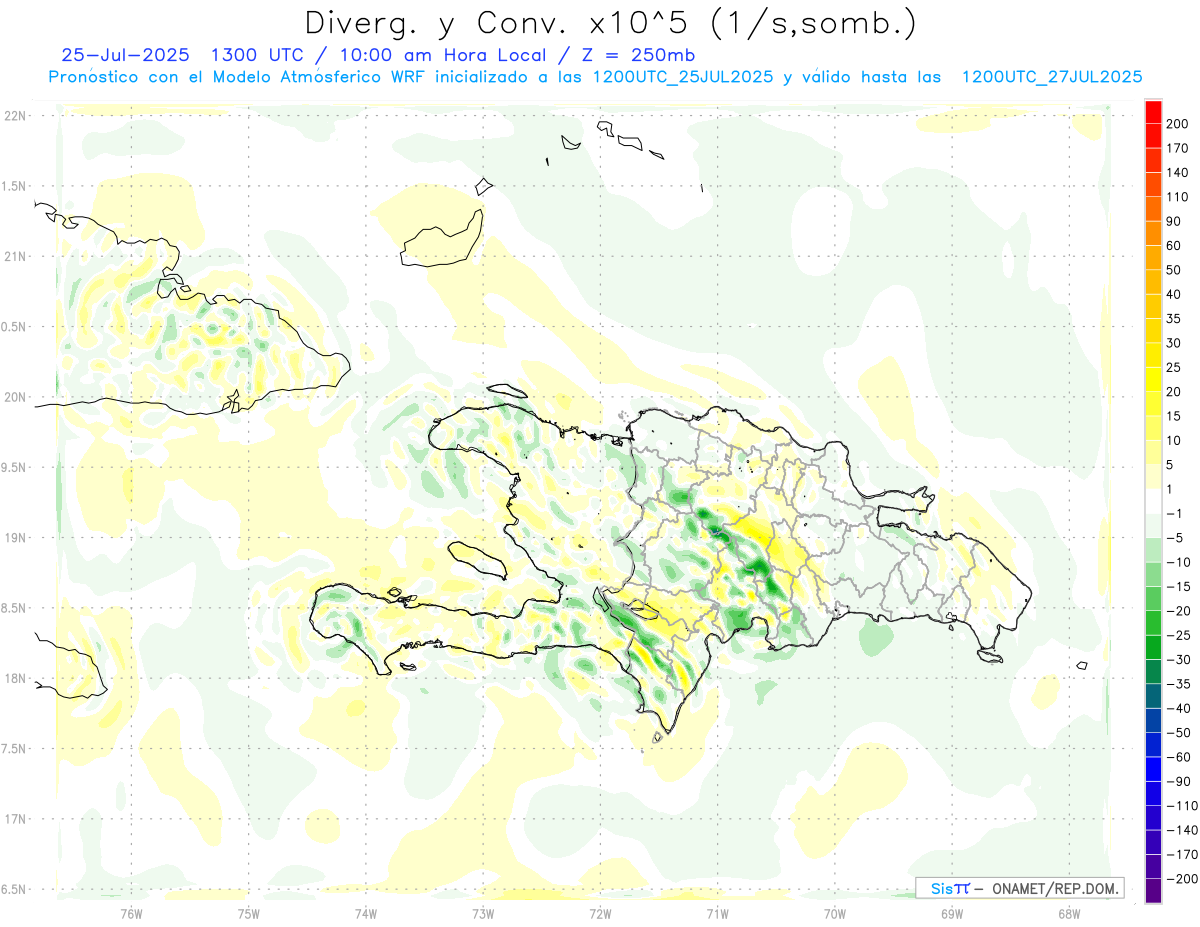Click the '72W' longitude label
Viewport: 1200px width, 927px height.
pos(600,914)
